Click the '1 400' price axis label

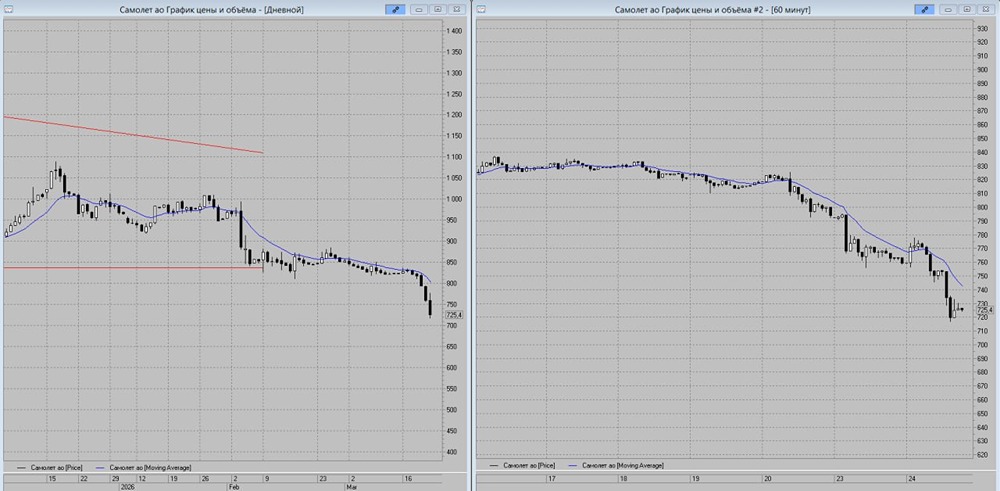(454, 31)
